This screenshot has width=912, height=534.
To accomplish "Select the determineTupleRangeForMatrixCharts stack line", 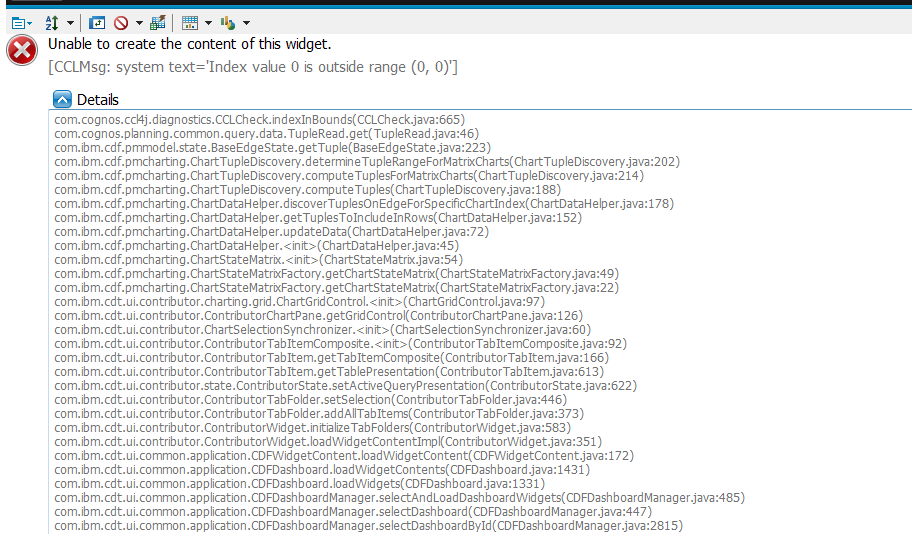I will [367, 162].
